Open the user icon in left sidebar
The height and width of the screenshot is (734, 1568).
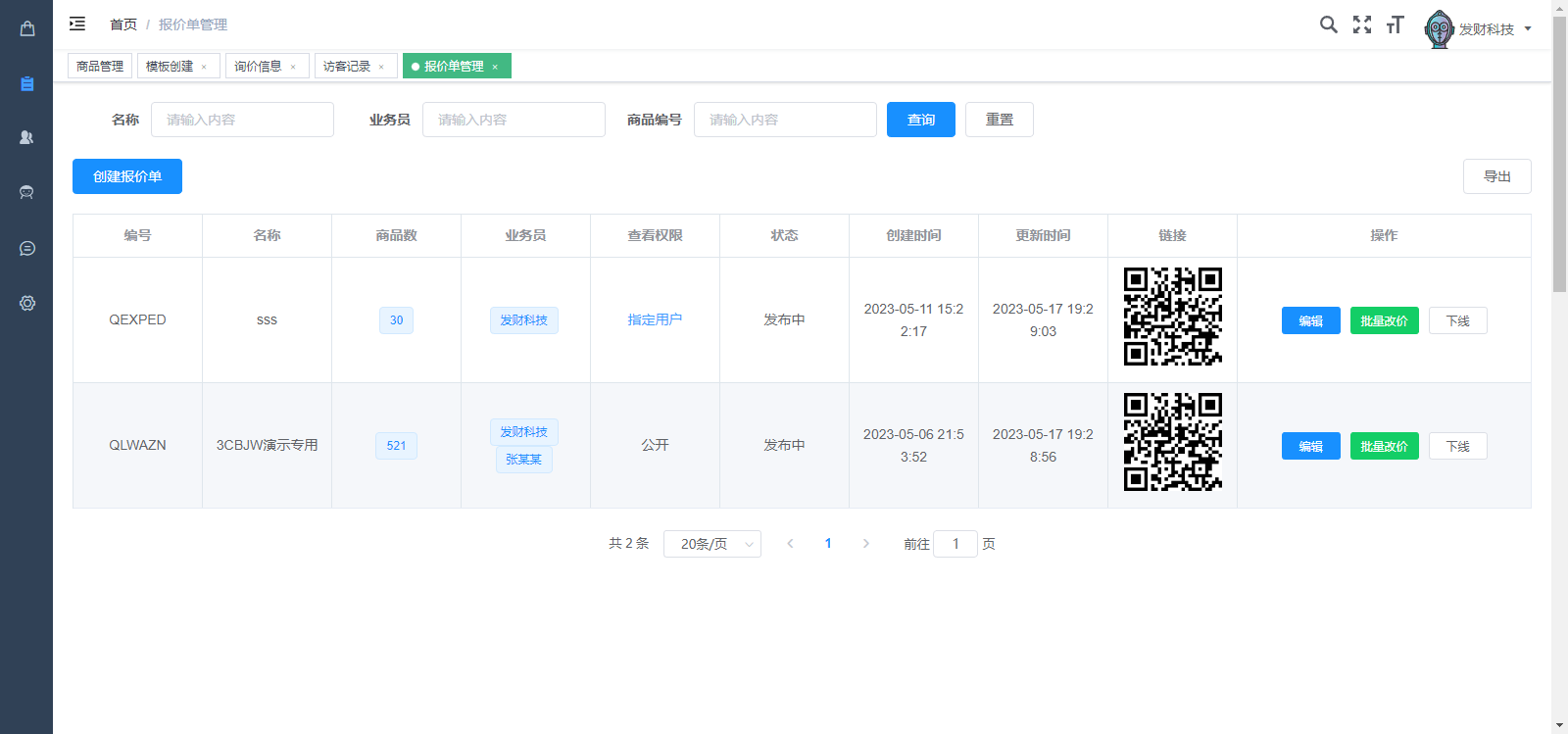pyautogui.click(x=26, y=138)
